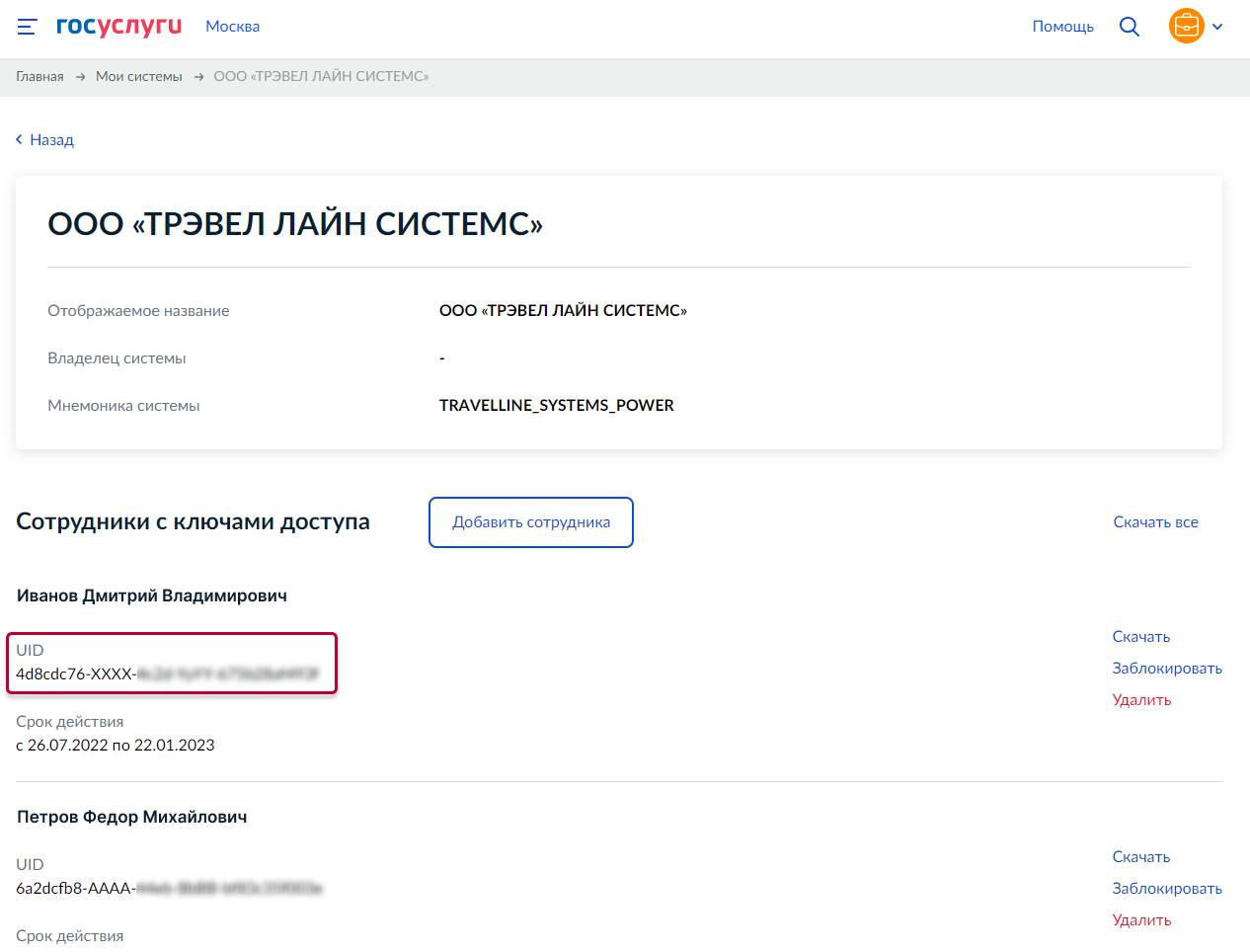Click Срок действия label under Иванов
The image size is (1250, 952).
[x=70, y=722]
